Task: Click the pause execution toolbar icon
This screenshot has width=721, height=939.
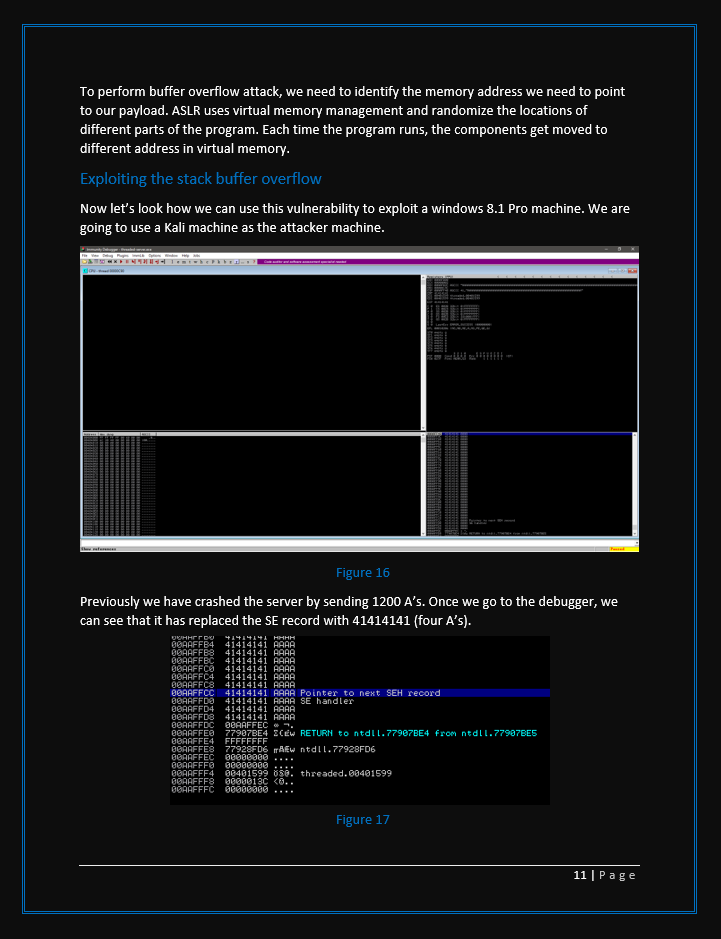Action: [127, 262]
